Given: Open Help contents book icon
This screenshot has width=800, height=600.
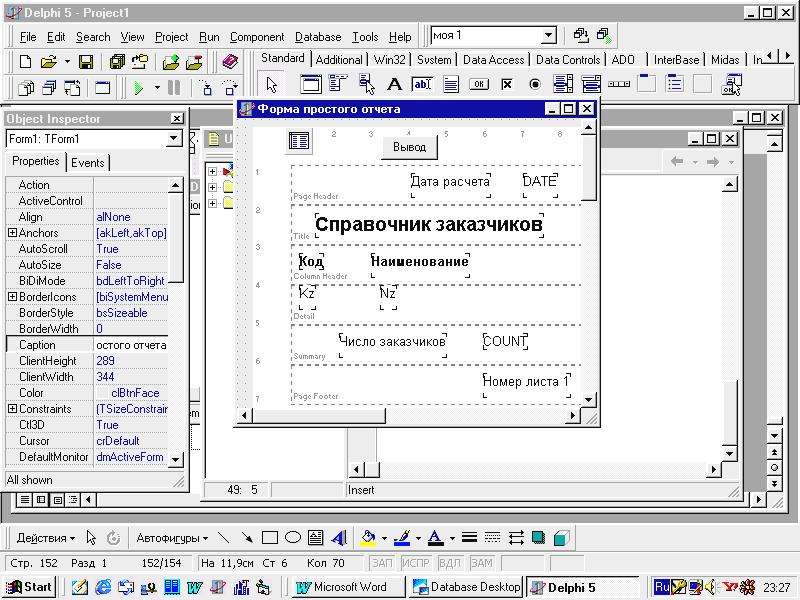Looking at the screenshot, I should (231, 62).
